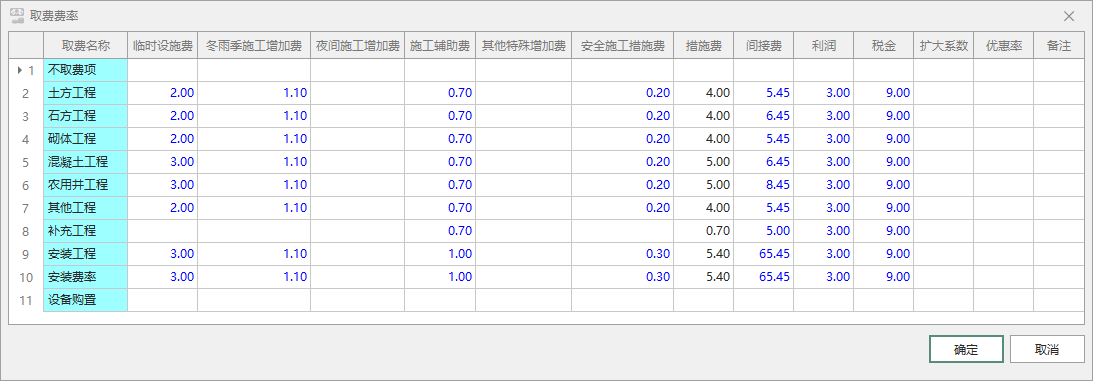The width and height of the screenshot is (1093, 381).
Task: Click the 税金 column header
Action: pos(883,46)
